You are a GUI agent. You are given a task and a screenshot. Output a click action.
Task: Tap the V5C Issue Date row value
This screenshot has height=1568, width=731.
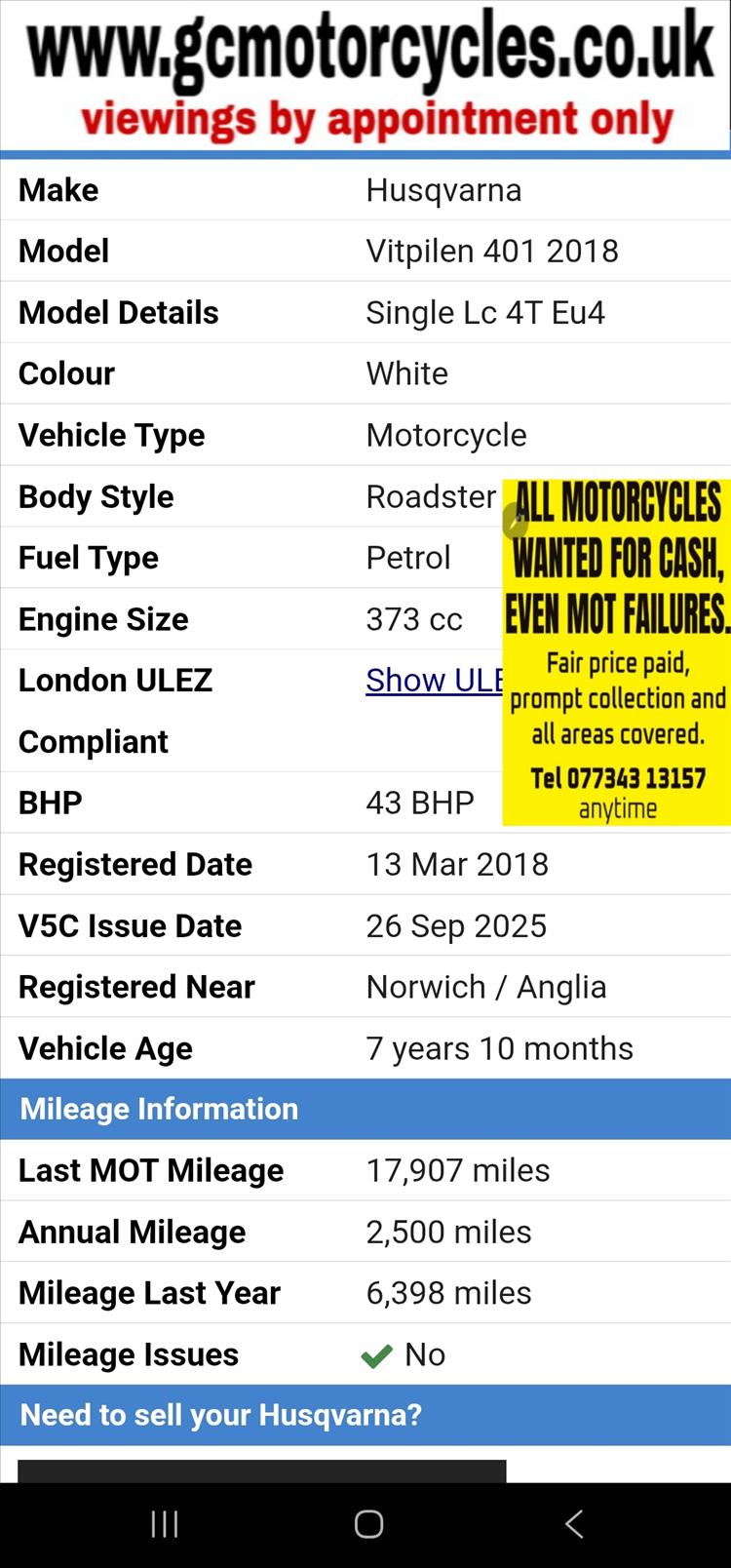coord(456,925)
